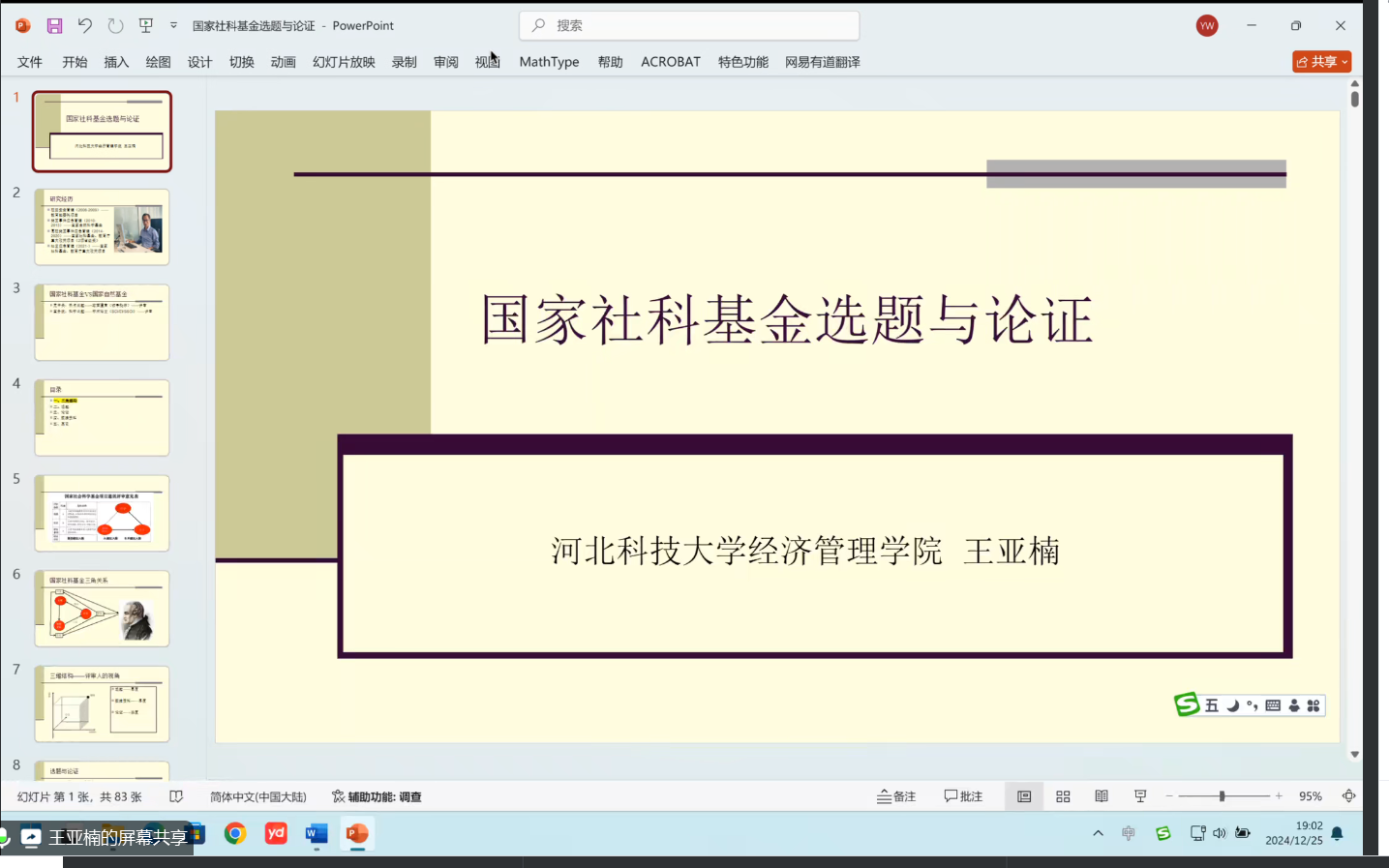
Task: Toggle Normal view button in the status bar
Action: click(1024, 796)
